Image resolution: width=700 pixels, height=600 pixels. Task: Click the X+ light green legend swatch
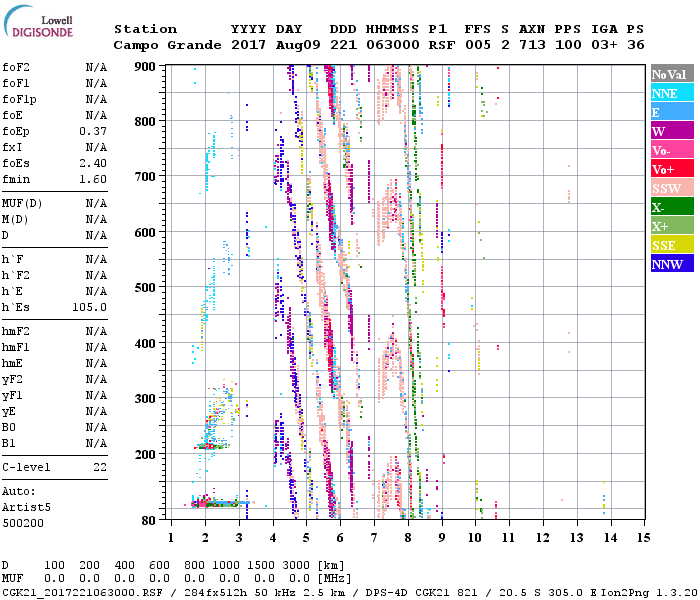pos(671,226)
